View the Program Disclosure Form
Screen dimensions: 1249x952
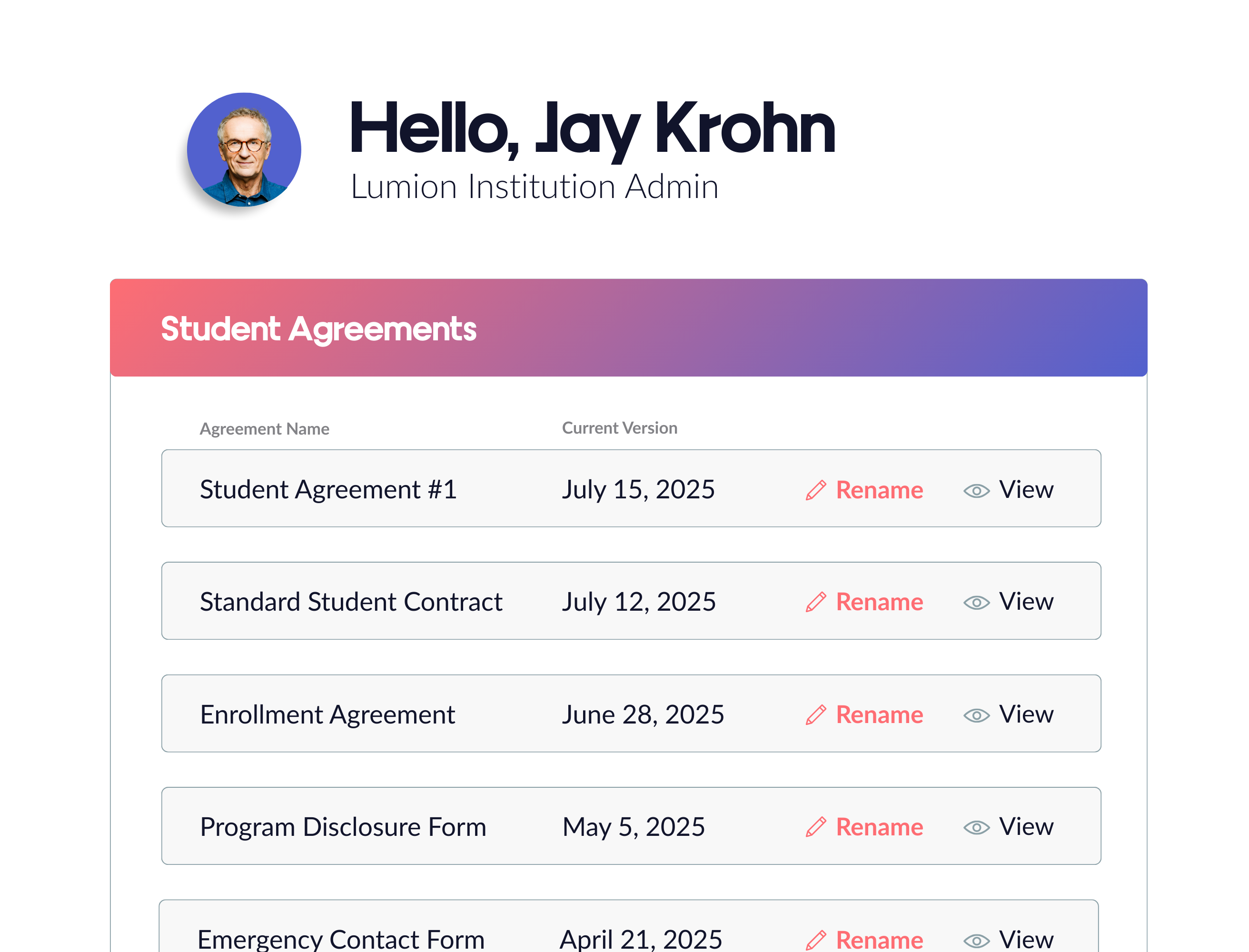(x=1026, y=827)
